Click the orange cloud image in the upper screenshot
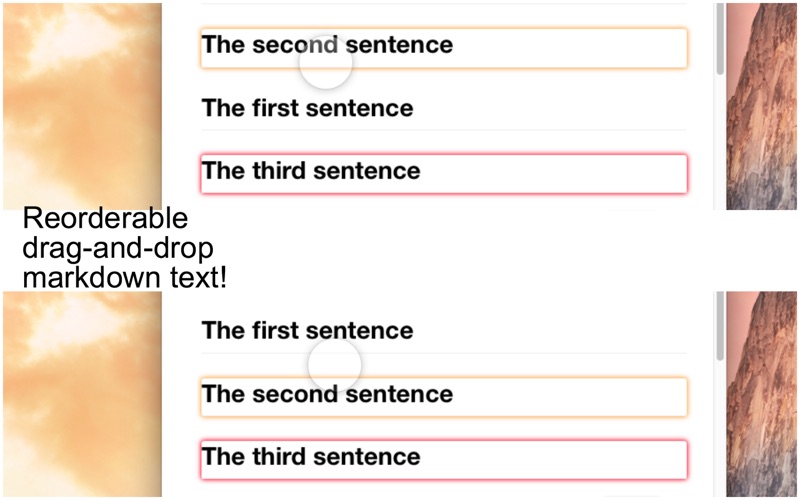This screenshot has width=800, height=500. click(x=83, y=106)
